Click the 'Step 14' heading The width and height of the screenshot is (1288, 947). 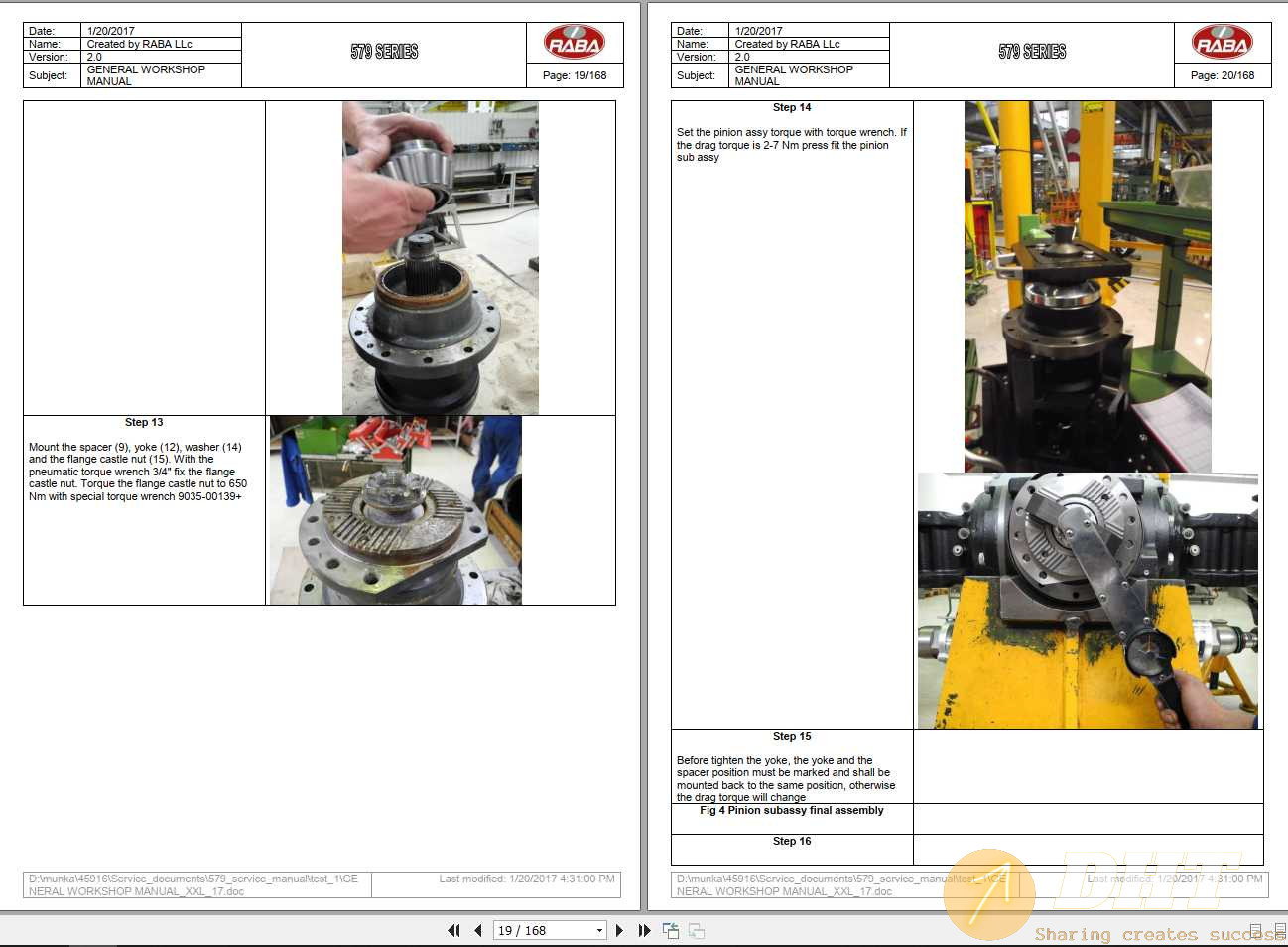(792, 107)
